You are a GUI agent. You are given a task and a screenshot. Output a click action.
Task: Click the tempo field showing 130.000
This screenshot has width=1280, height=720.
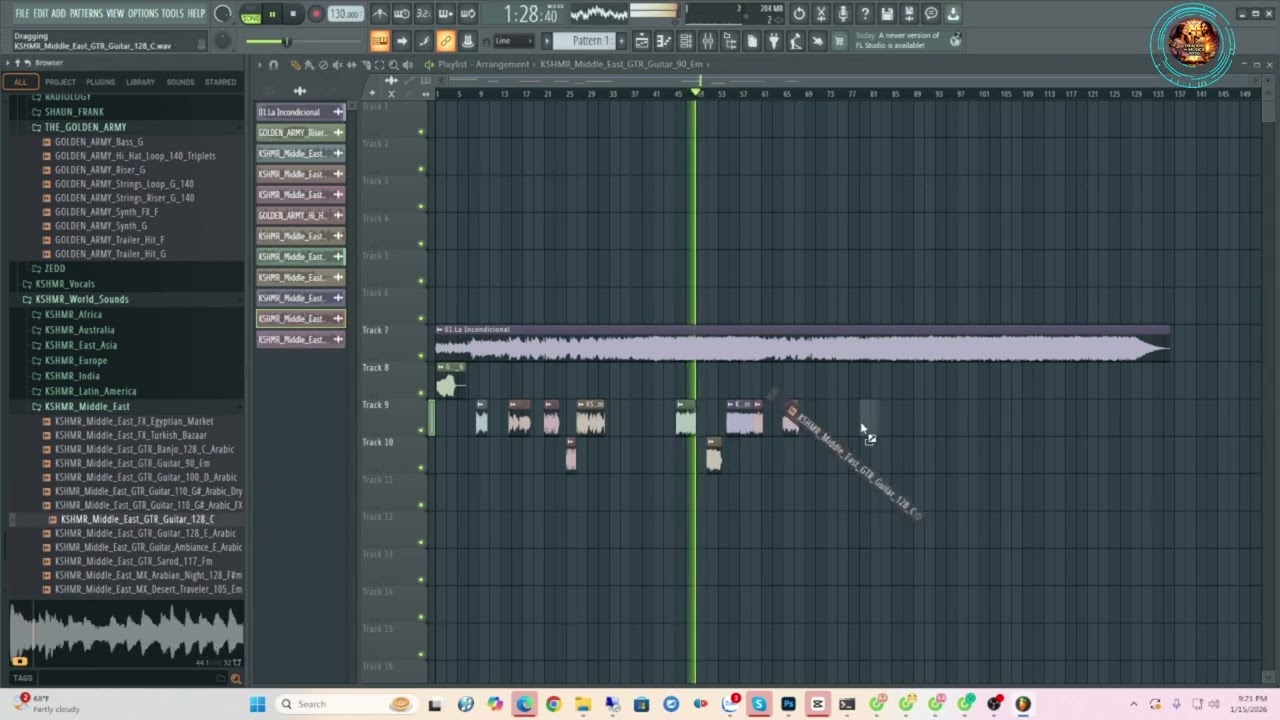pyautogui.click(x=345, y=15)
